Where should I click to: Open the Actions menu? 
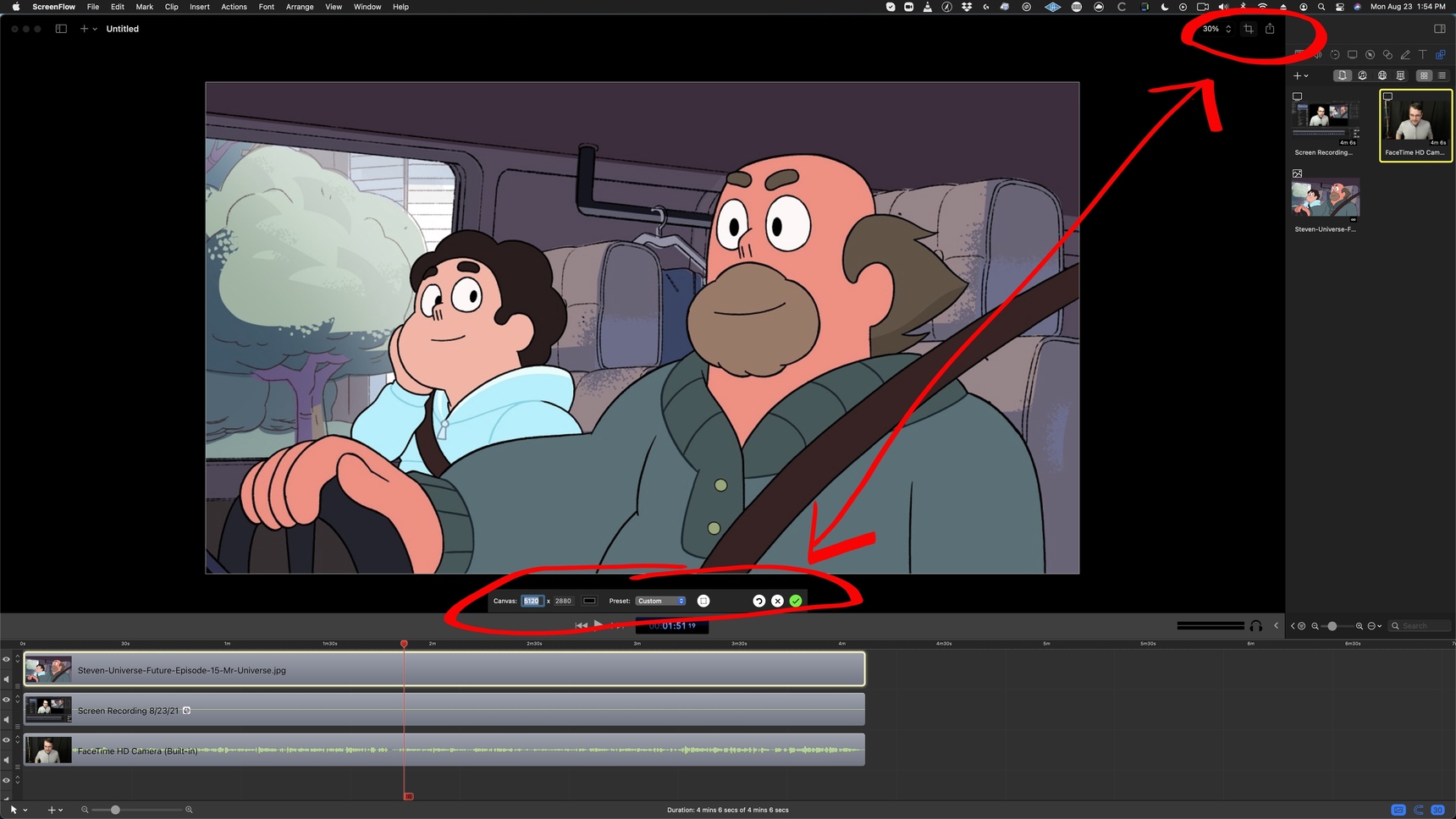click(234, 7)
